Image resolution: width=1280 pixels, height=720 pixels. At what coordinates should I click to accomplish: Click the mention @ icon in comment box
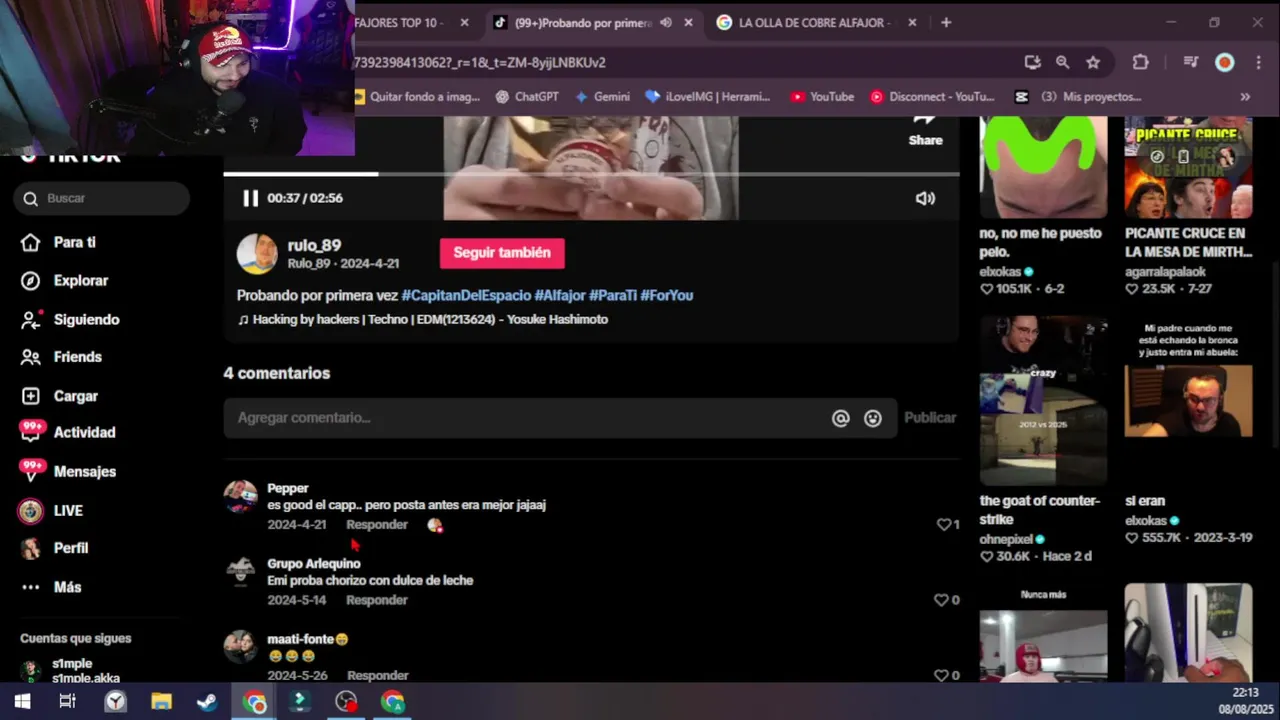(x=841, y=418)
